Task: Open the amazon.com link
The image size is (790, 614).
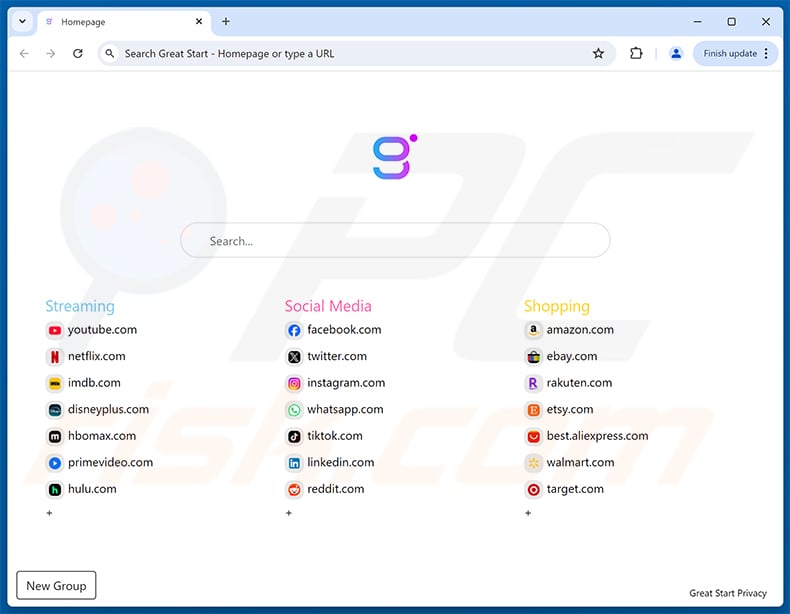Action: [580, 330]
